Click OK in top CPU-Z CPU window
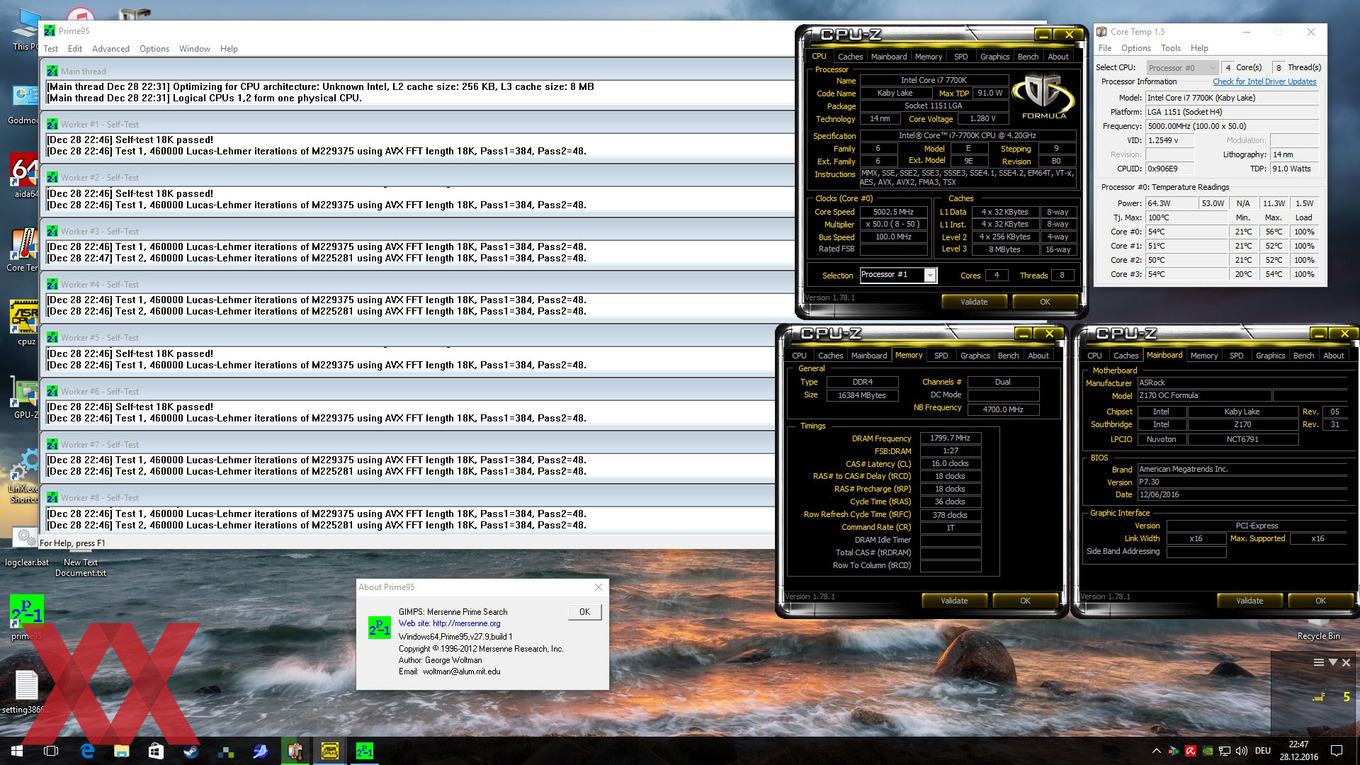This screenshot has width=1360, height=765. pos(1045,302)
